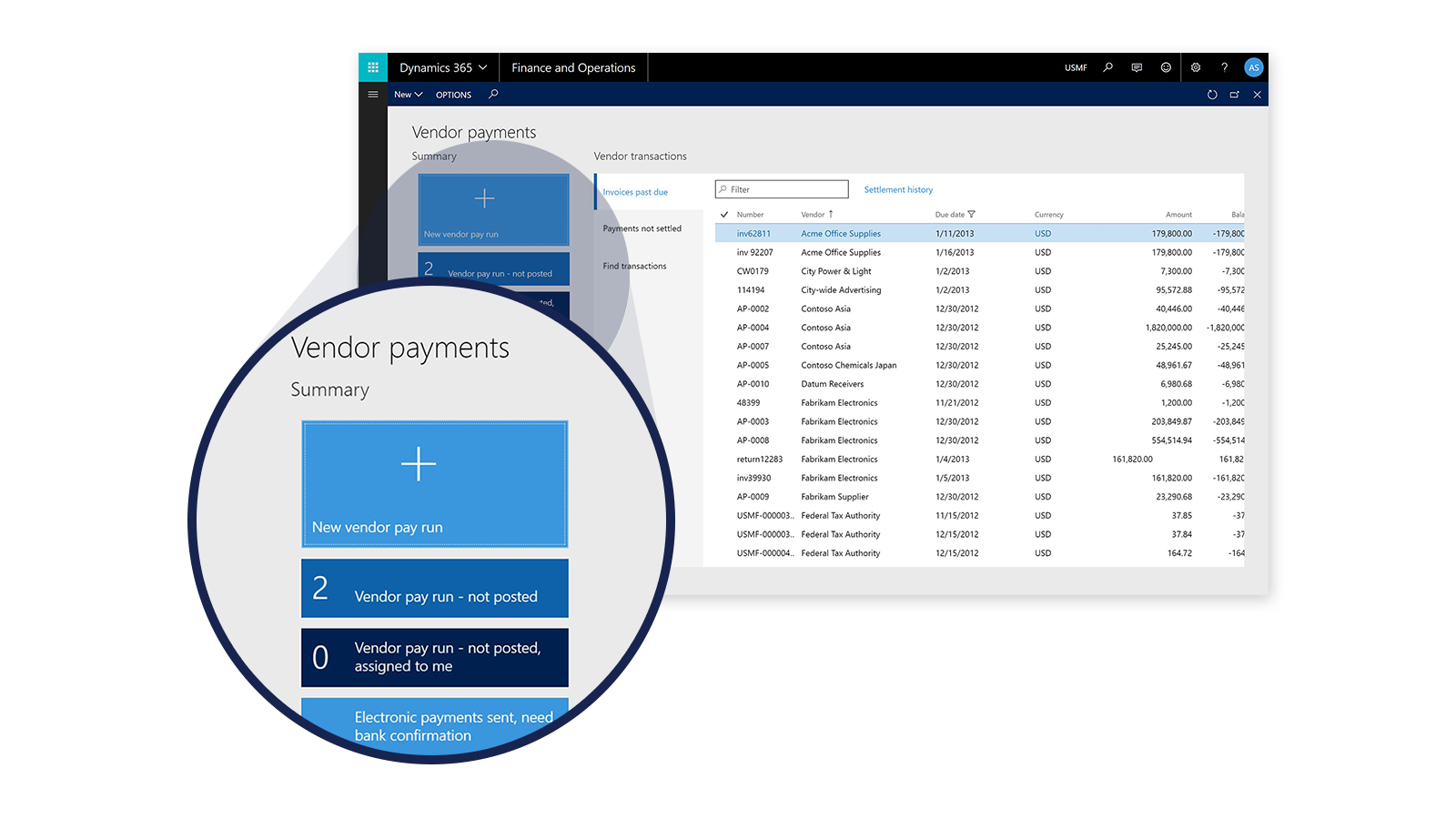Open the messages icon in top bar
Viewport: 1456px width, 819px height.
click(x=1137, y=67)
